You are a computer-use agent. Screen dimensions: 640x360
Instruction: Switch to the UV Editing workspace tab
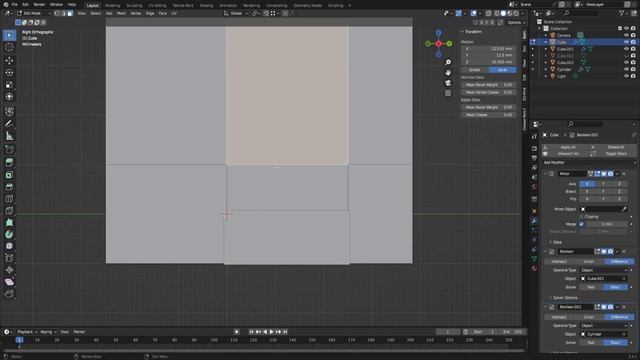click(x=157, y=5)
